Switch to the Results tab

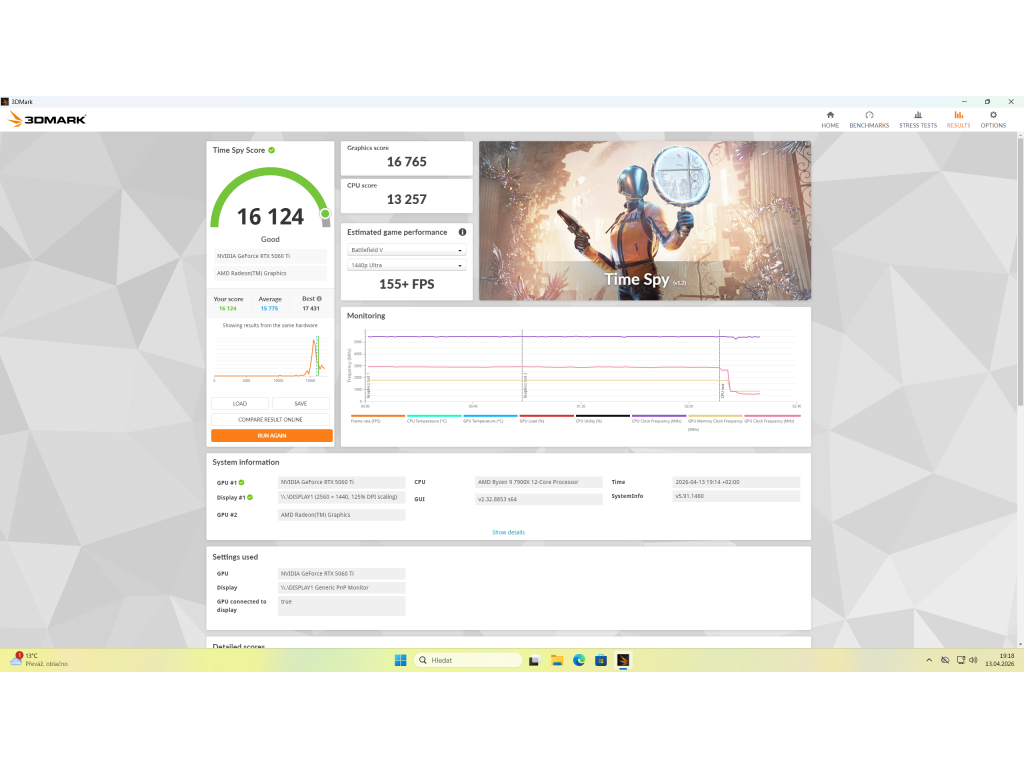point(958,119)
